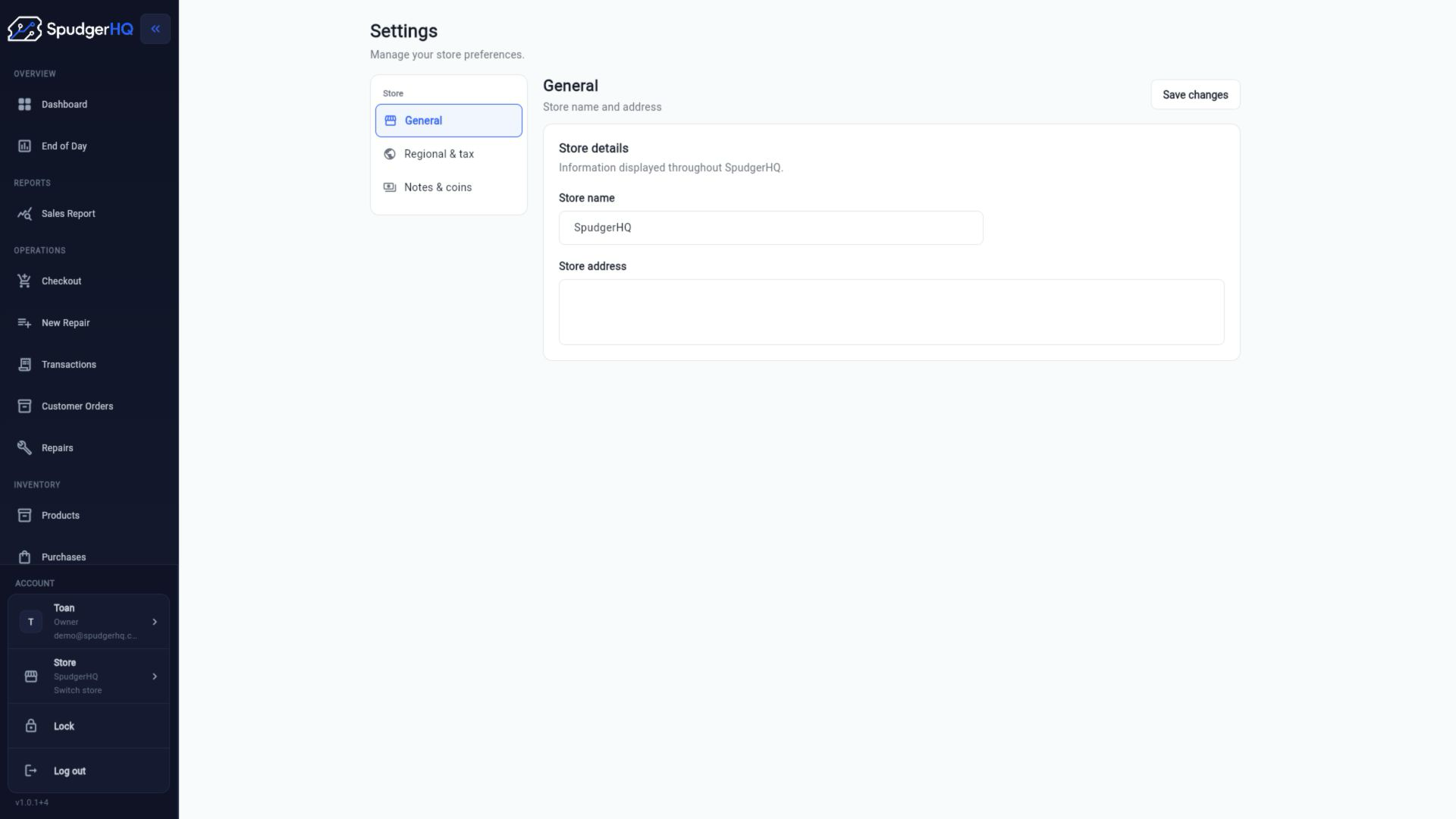1456x819 pixels.
Task: Click the SpudgerHQ logo
Action: coord(71,29)
